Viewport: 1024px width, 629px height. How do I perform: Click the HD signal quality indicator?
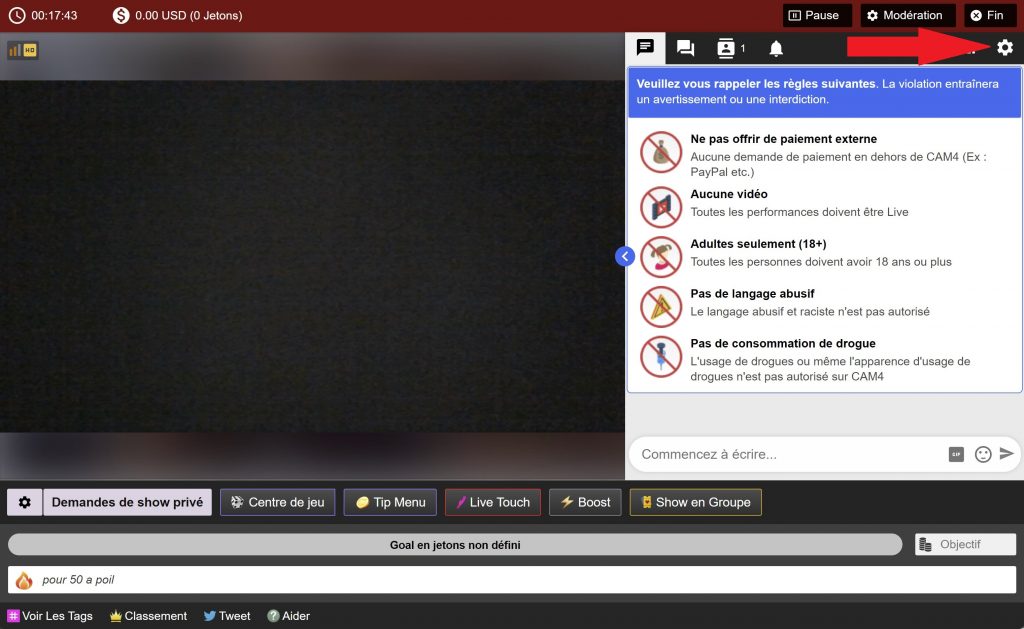click(x=23, y=50)
